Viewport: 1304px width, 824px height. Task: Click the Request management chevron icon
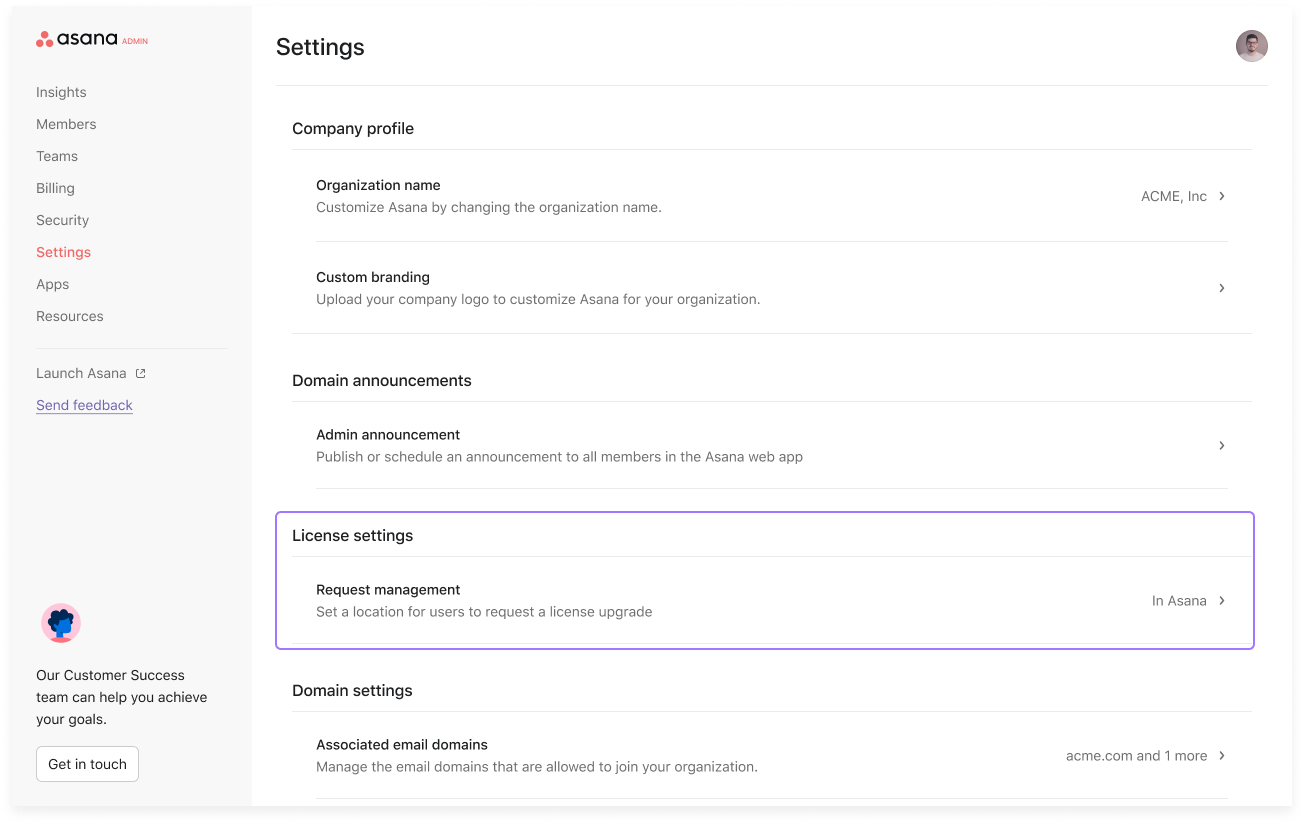1221,600
